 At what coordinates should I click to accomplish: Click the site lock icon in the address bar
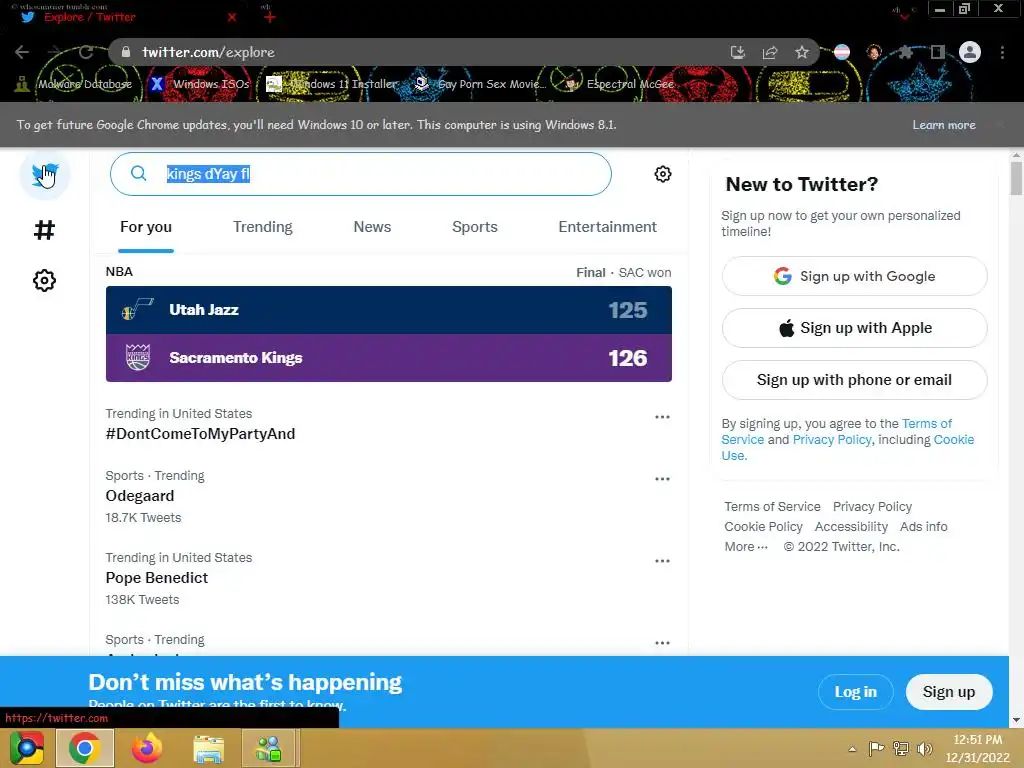(126, 52)
